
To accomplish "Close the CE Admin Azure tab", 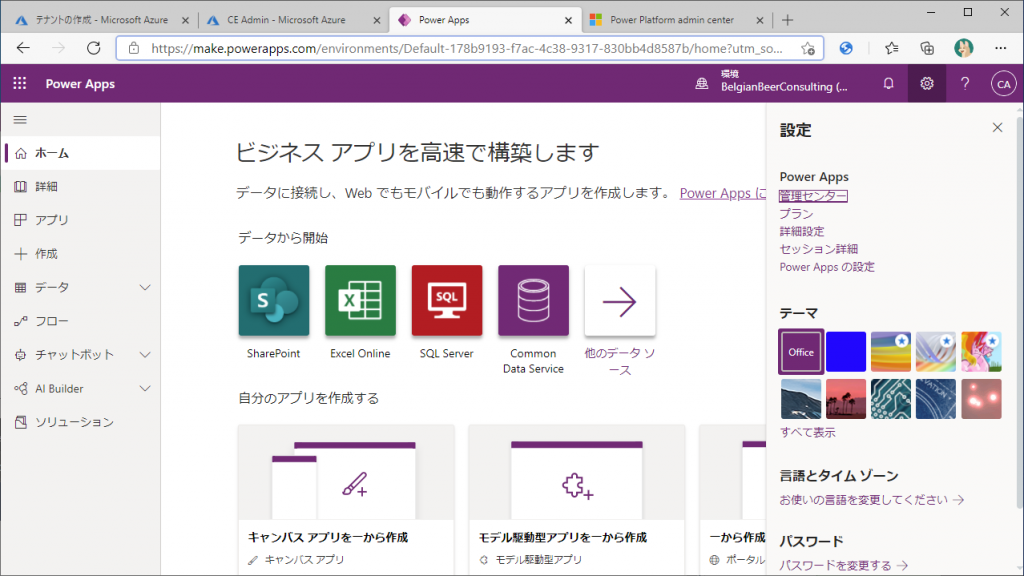I will point(377,20).
